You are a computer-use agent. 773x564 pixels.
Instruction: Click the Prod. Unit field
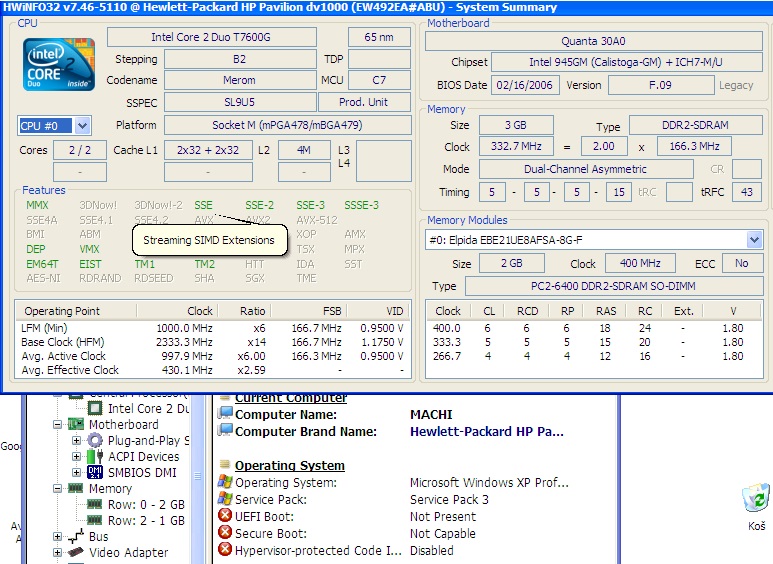(x=364, y=102)
